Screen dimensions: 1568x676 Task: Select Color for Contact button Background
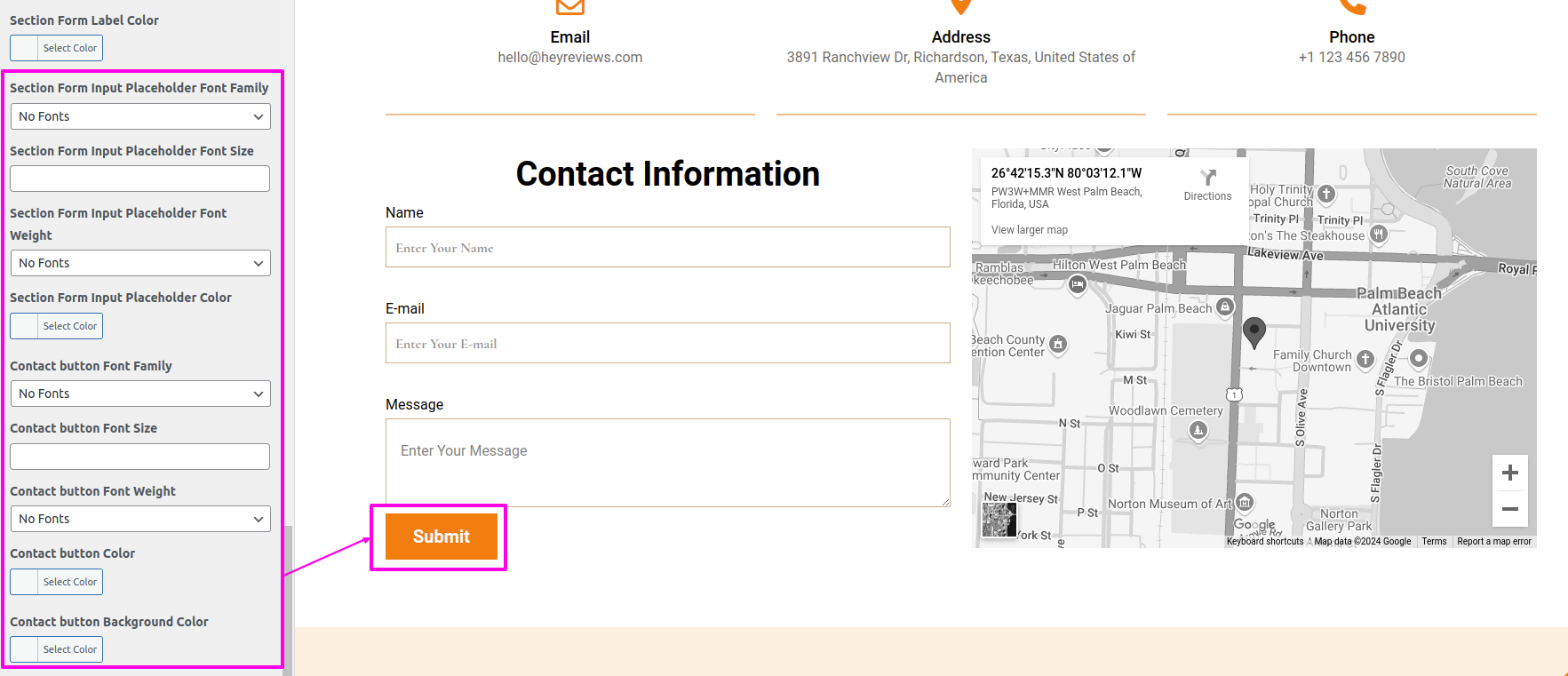(x=57, y=649)
